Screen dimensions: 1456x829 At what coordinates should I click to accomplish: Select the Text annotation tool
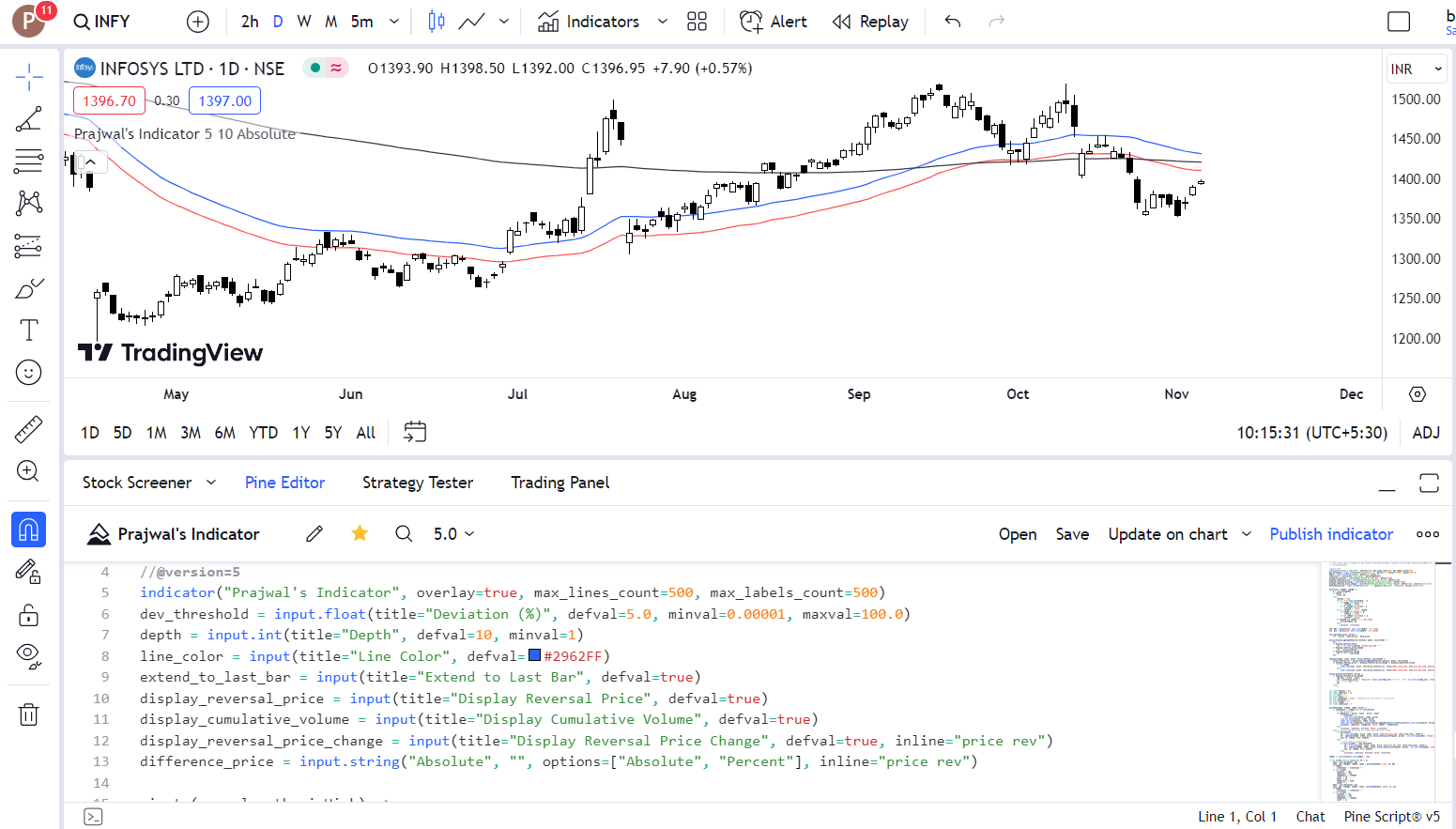coord(29,330)
